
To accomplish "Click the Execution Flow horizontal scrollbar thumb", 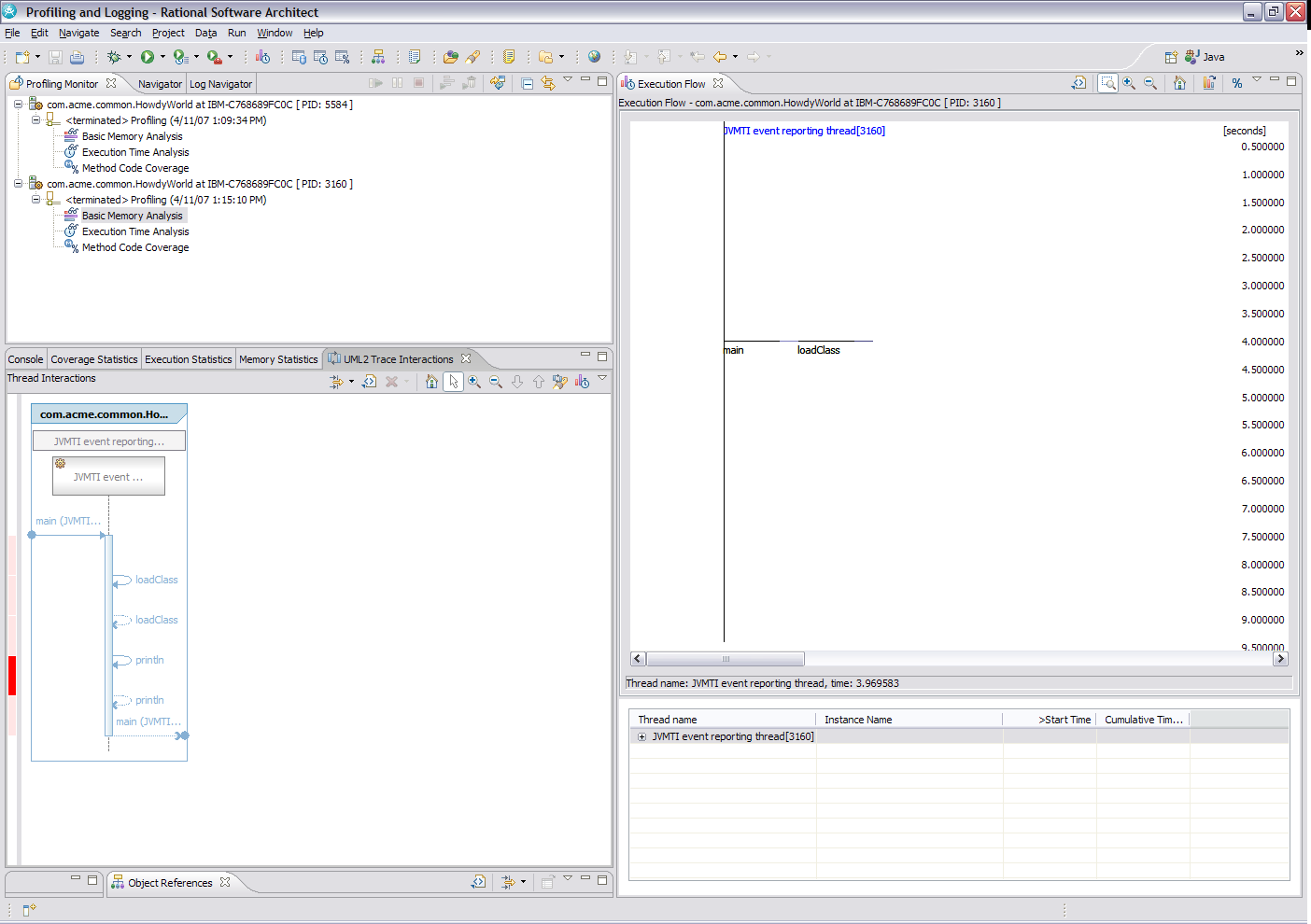I will 726,659.
